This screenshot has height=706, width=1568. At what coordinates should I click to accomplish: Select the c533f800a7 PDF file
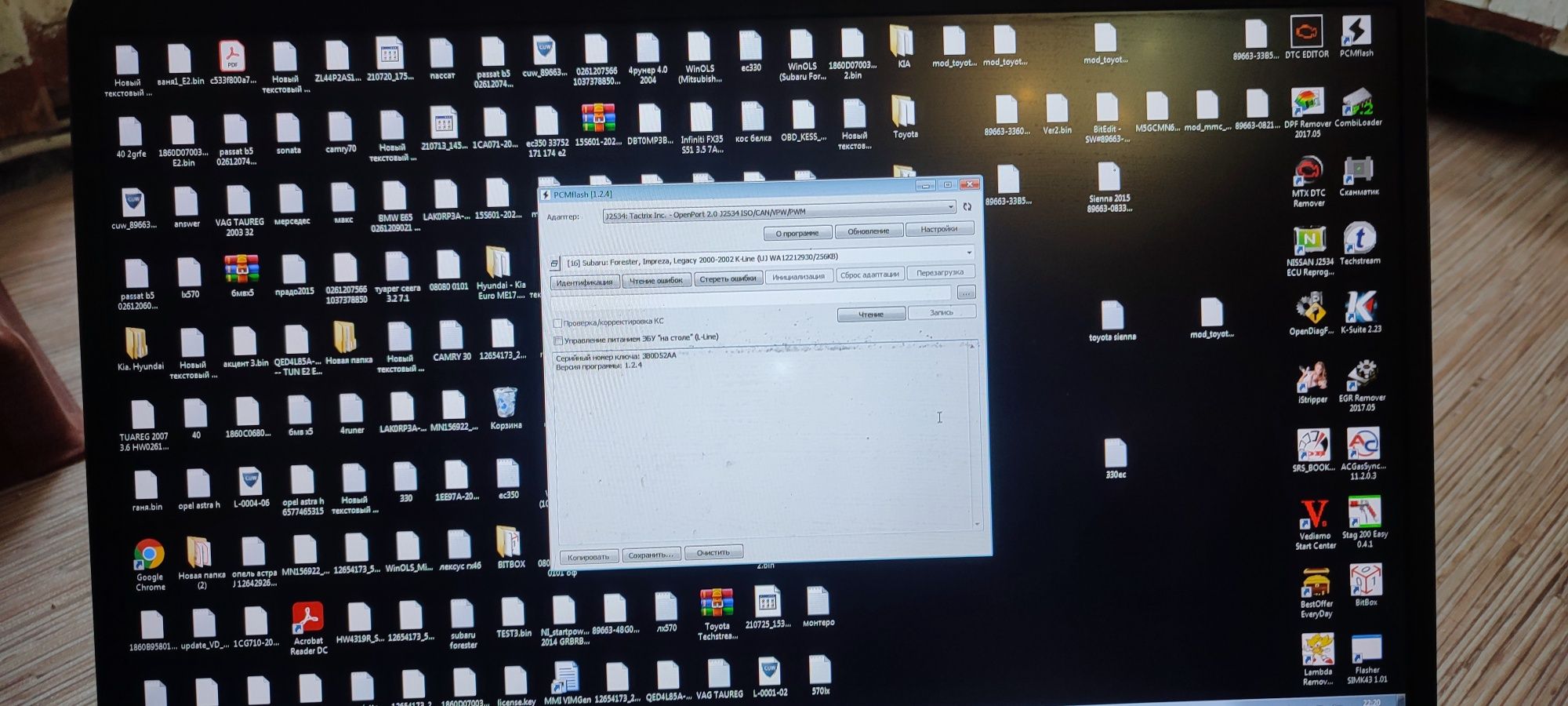coord(233,63)
